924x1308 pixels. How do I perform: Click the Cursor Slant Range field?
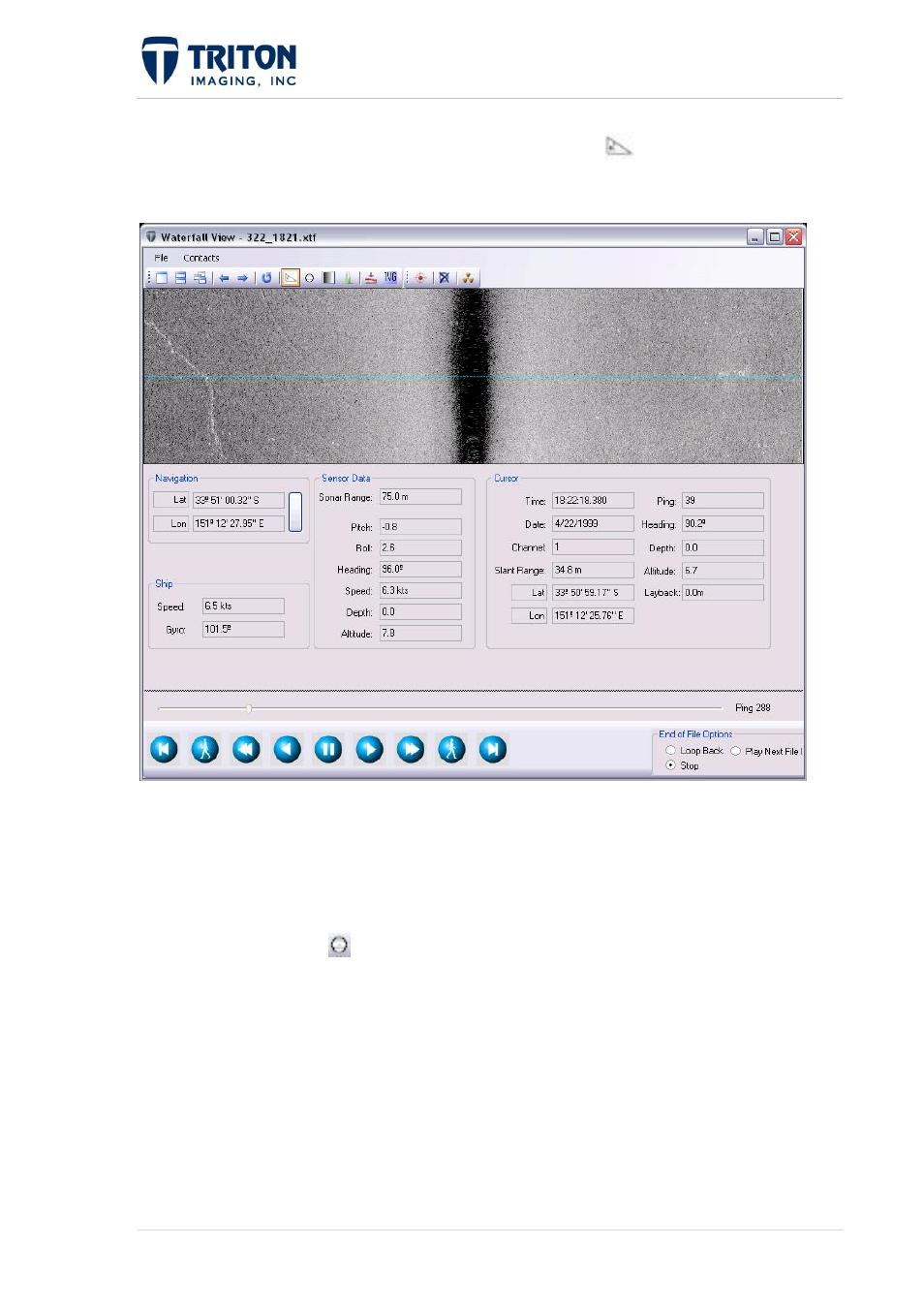[x=593, y=570]
